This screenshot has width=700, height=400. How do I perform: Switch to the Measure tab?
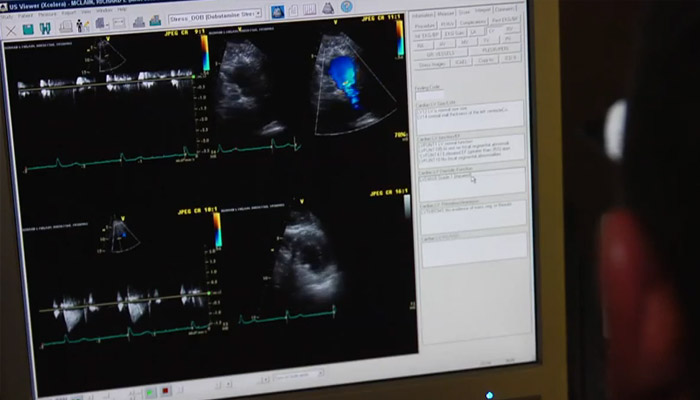pyautogui.click(x=445, y=13)
